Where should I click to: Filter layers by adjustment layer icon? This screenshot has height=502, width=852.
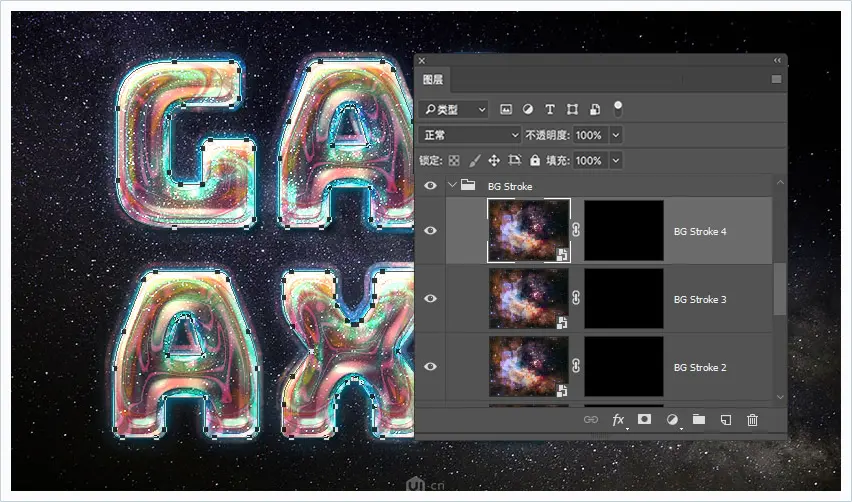click(x=528, y=110)
